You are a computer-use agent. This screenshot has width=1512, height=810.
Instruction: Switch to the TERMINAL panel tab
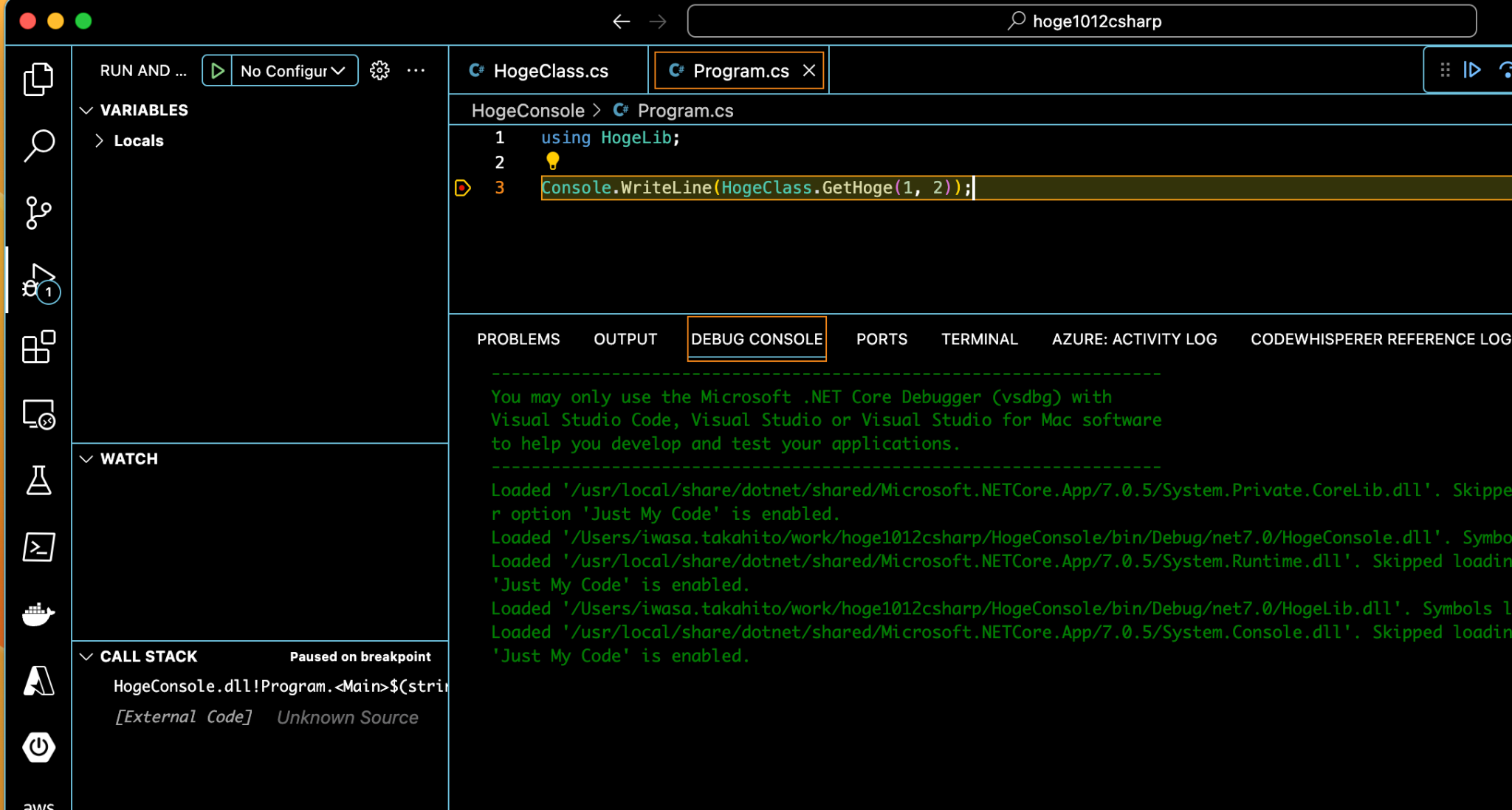[979, 339]
